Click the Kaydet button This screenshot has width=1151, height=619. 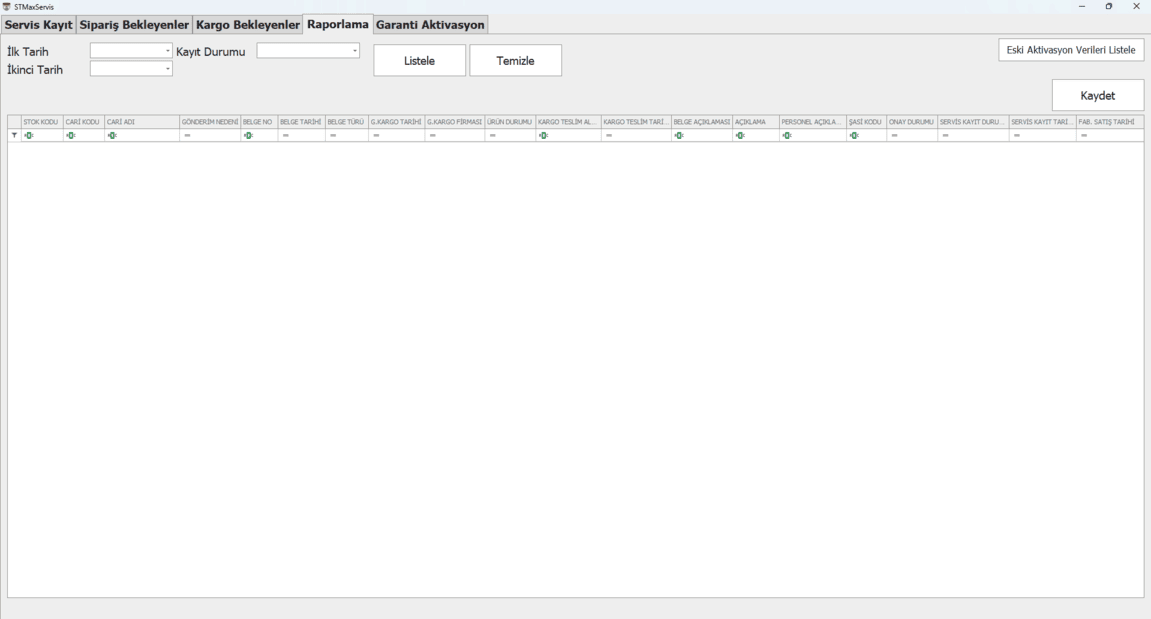point(1097,95)
